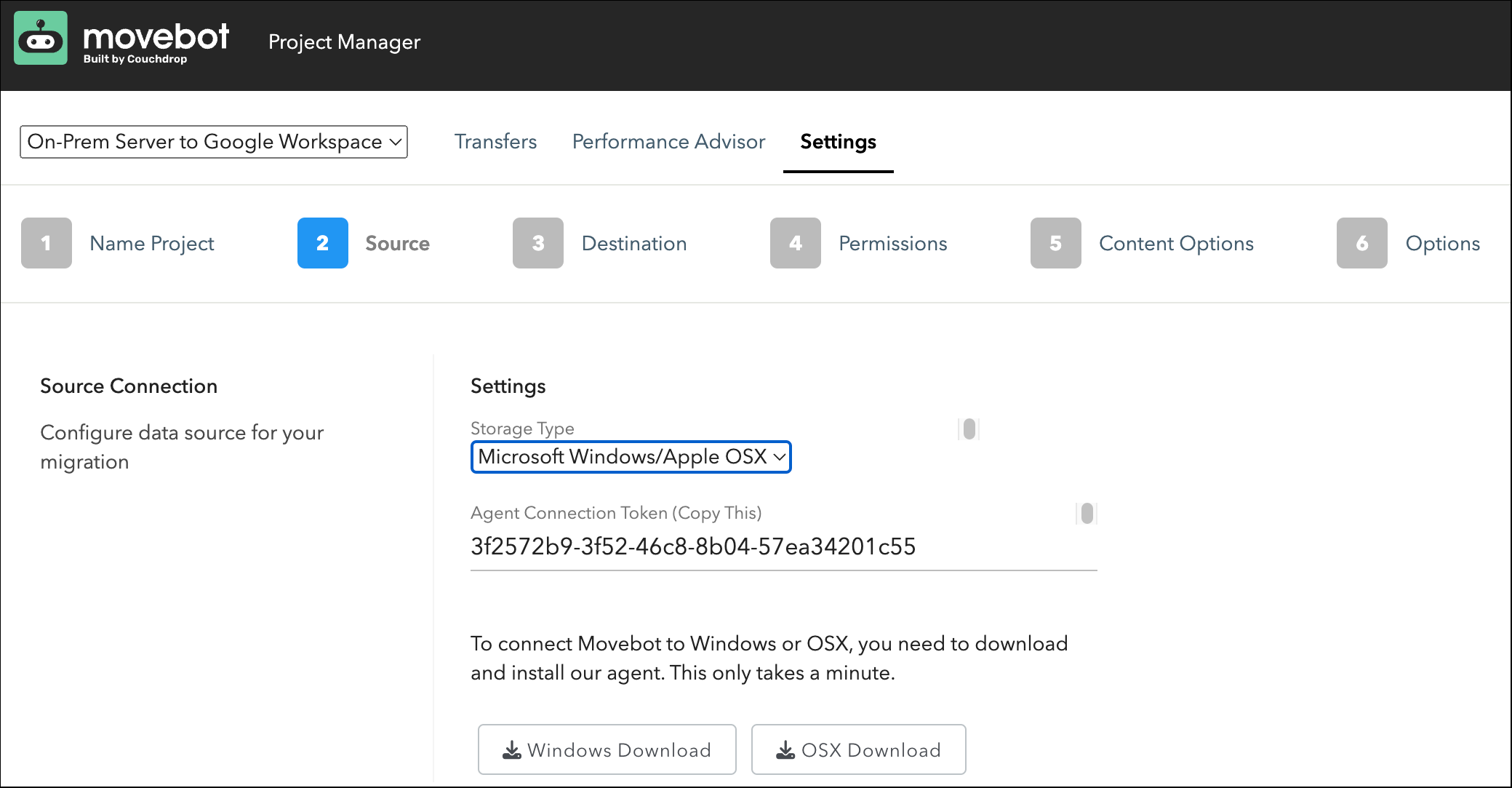Click the Settings tab
Image resolution: width=1512 pixels, height=788 pixels.
point(838,142)
